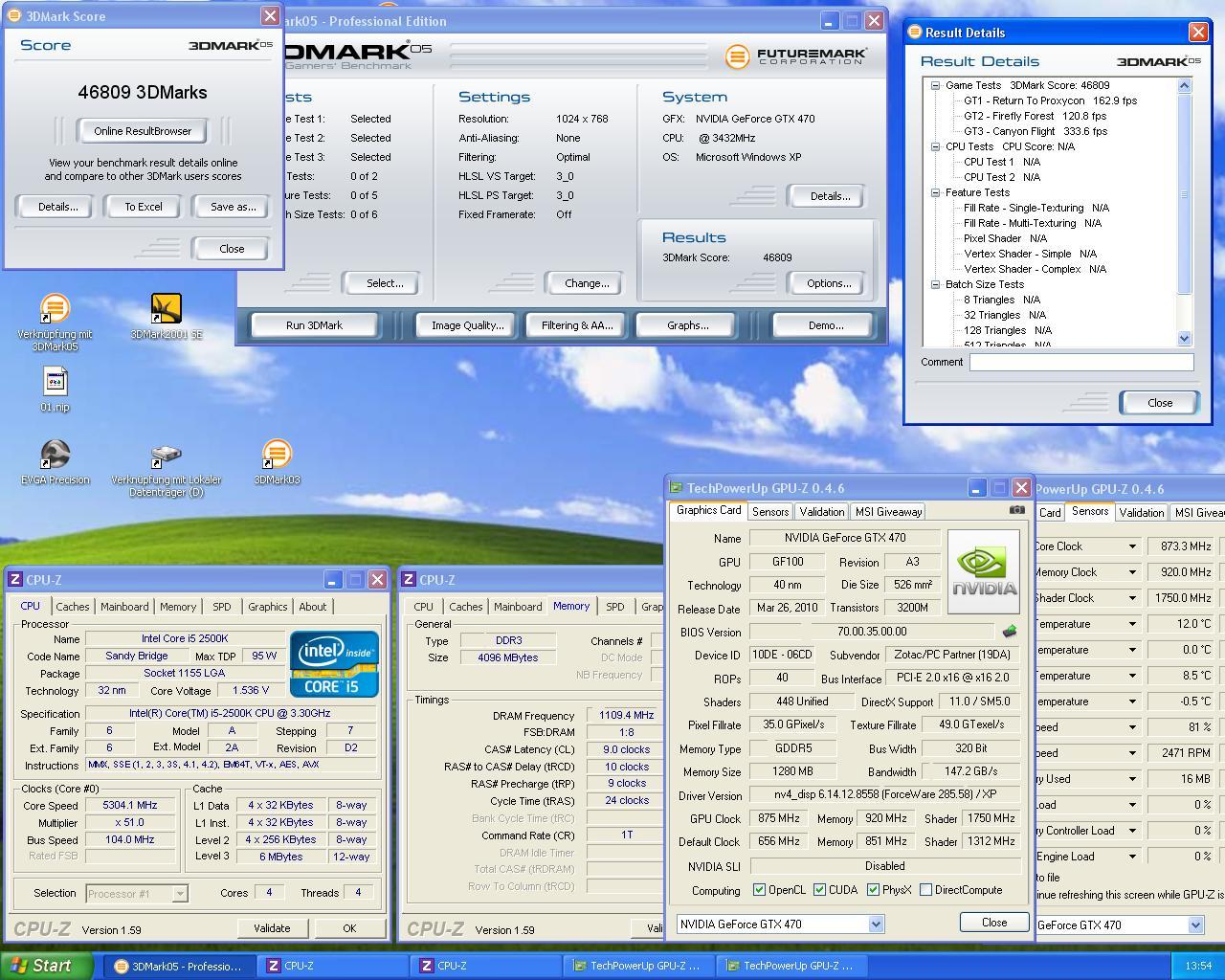
Task: Click the Online ResultBrowser button
Action: [x=143, y=131]
